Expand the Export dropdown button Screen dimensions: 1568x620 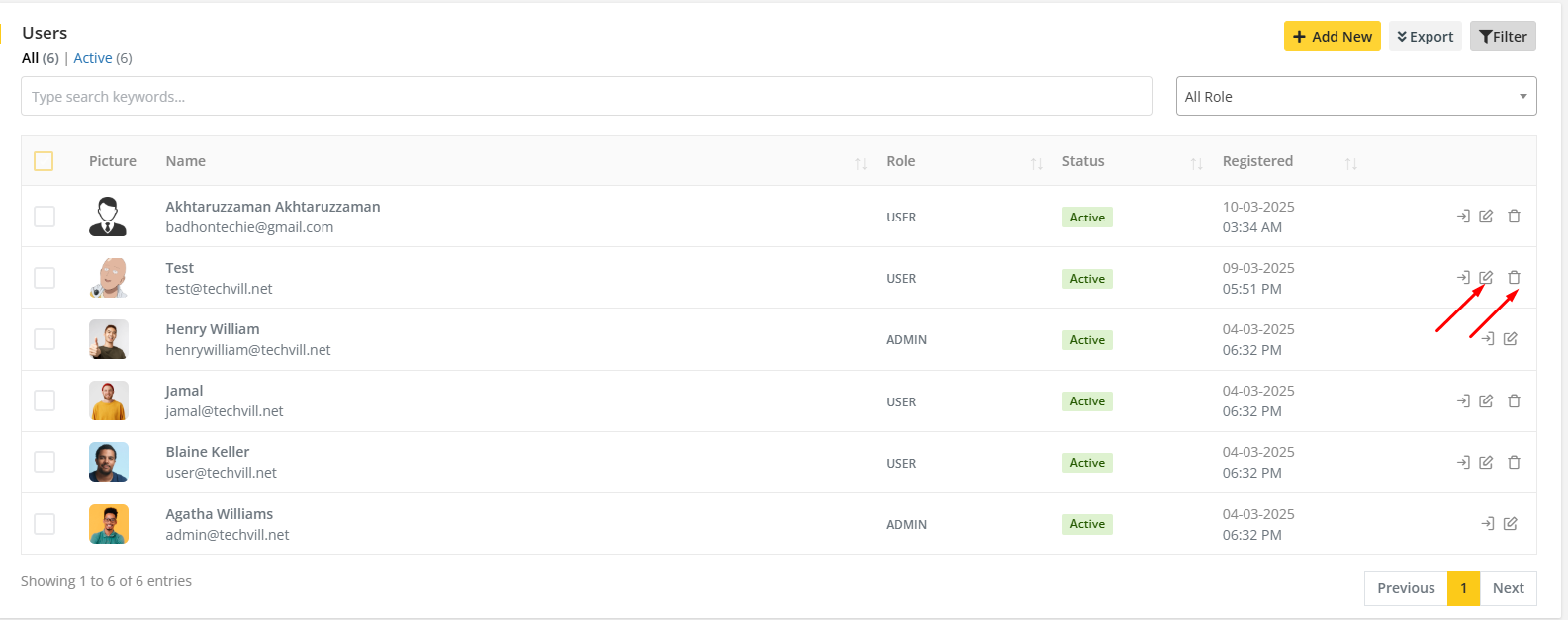(1425, 37)
